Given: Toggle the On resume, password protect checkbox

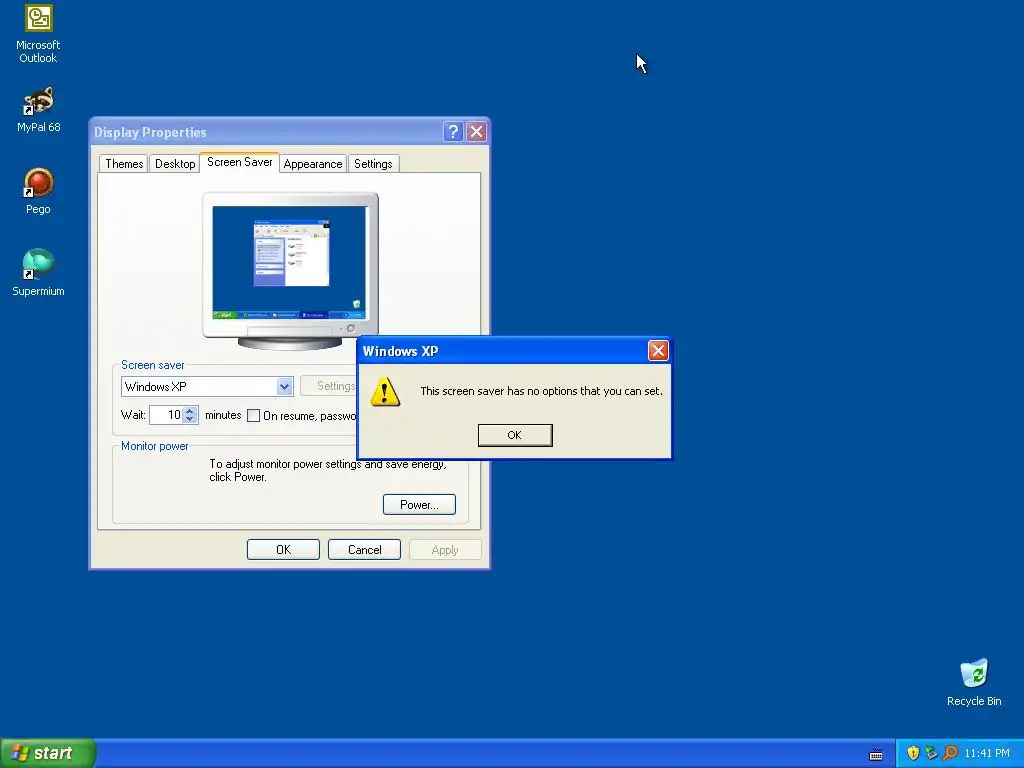Looking at the screenshot, I should coord(253,415).
